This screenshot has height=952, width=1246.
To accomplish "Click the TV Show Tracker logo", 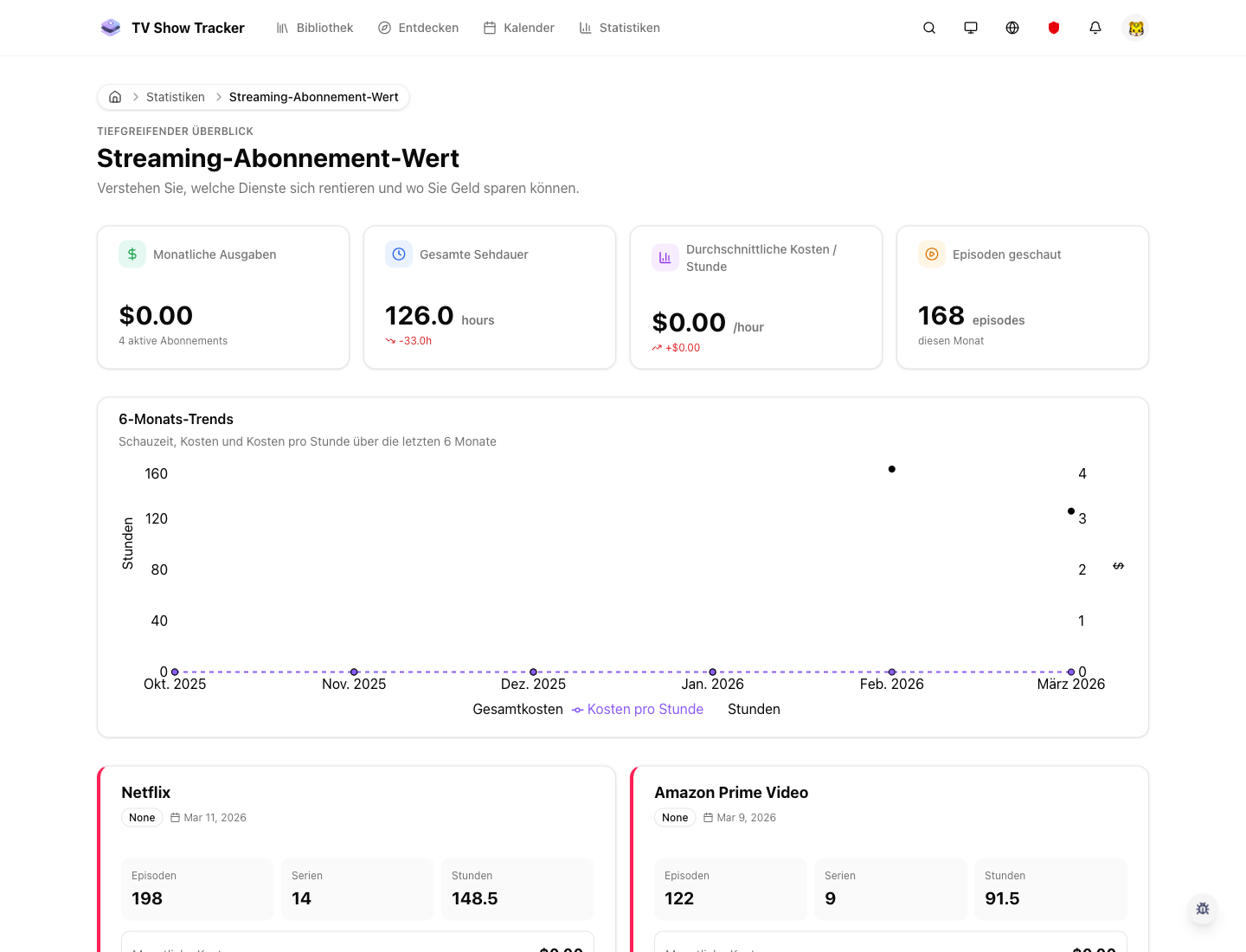I will point(173,28).
